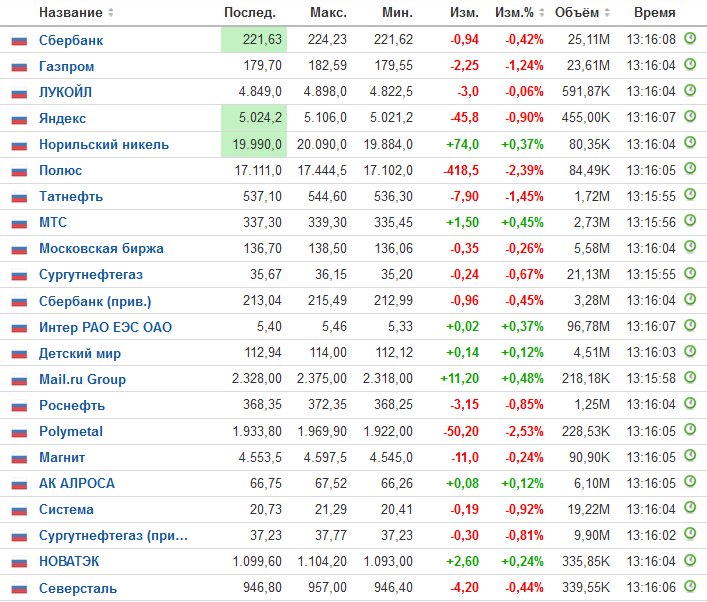Click the clock icon in the АК АЛРОСА row

pyautogui.click(x=690, y=482)
